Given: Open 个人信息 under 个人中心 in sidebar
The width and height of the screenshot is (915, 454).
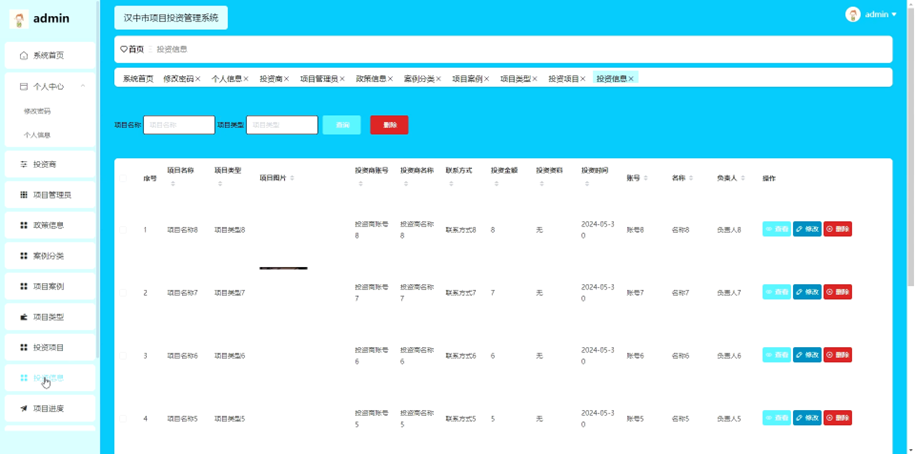Looking at the screenshot, I should (x=37, y=135).
